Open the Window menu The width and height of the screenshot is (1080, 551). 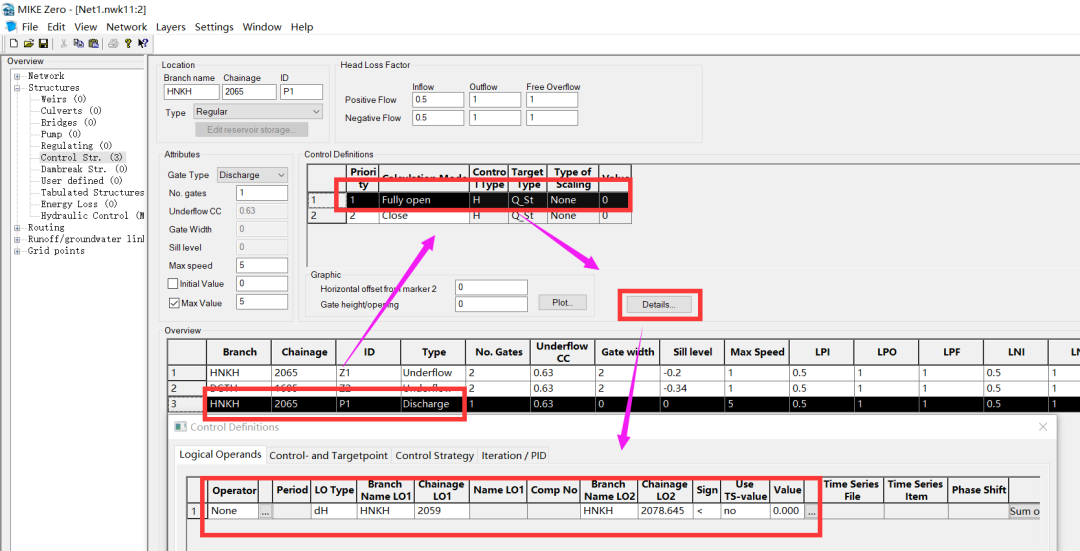[262, 27]
